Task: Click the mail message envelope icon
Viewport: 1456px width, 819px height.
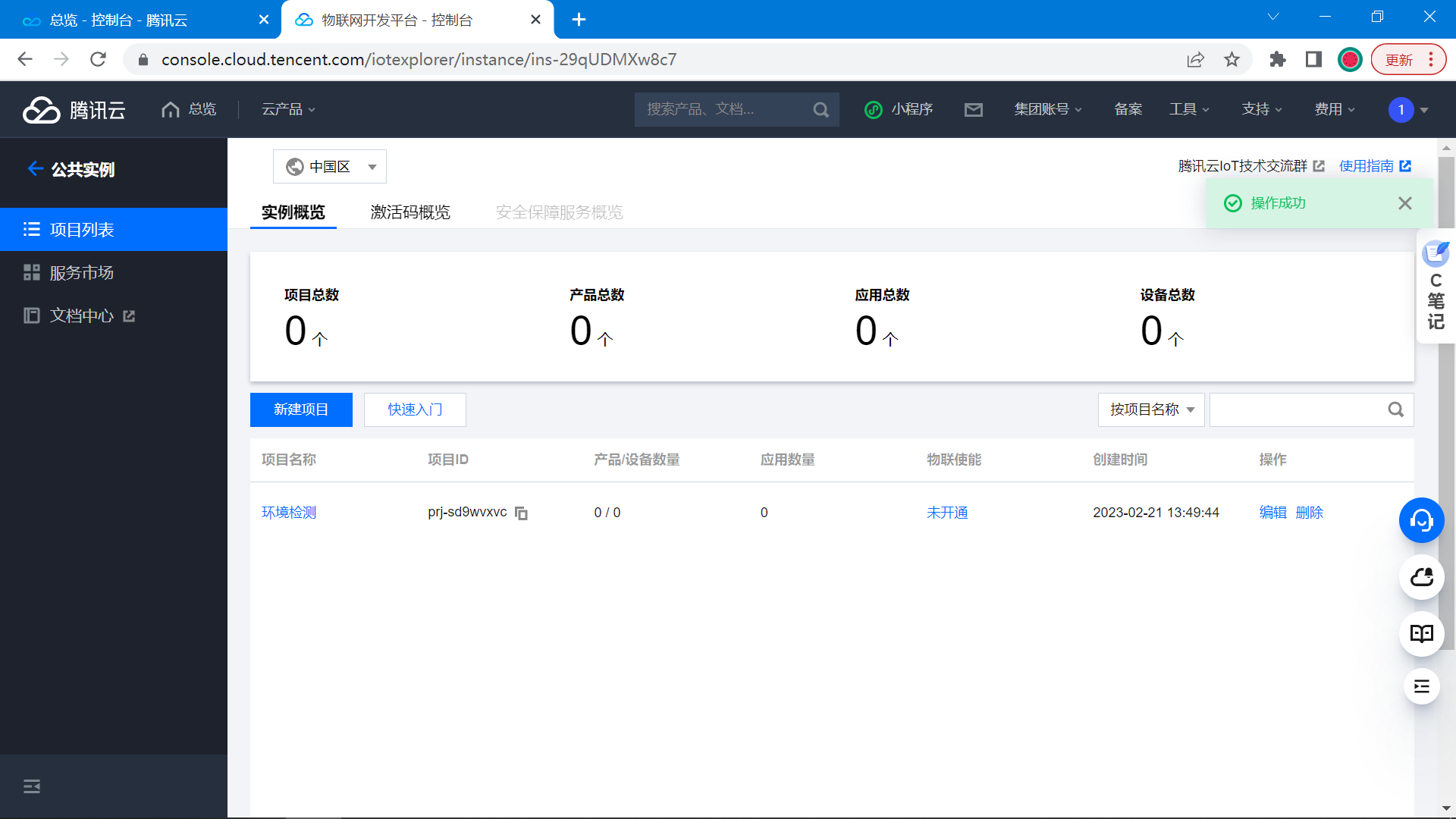Action: 973,110
